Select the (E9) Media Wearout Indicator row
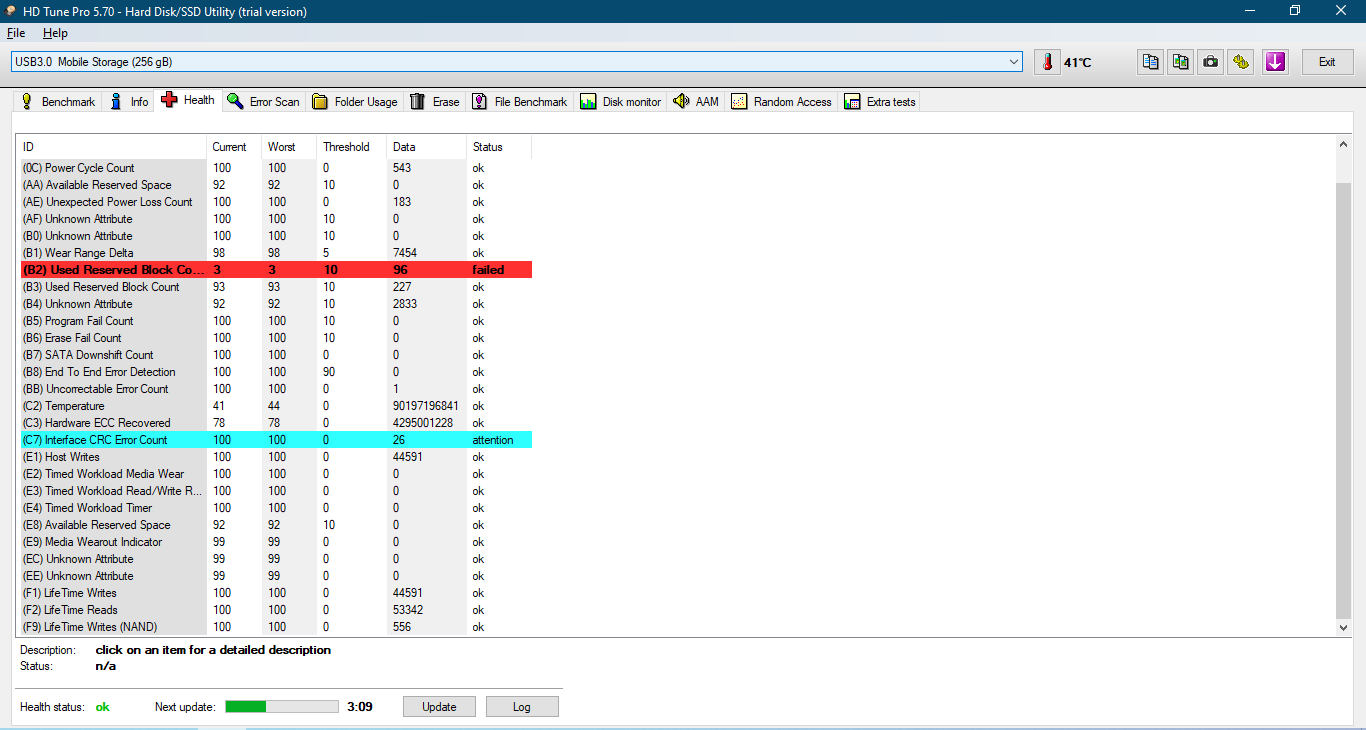The image size is (1366, 730). tap(276, 542)
